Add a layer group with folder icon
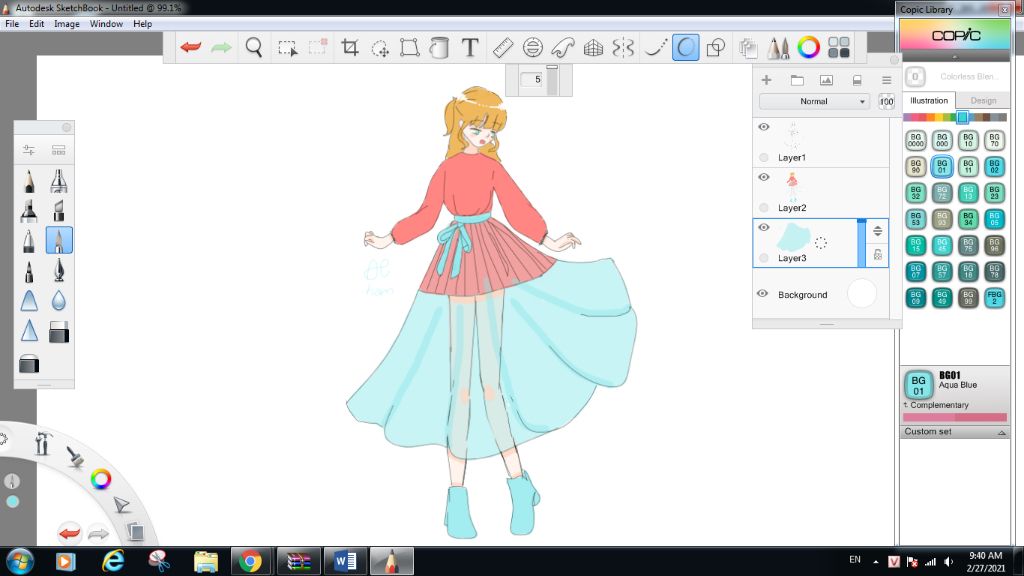The image size is (1024, 576). coord(797,80)
